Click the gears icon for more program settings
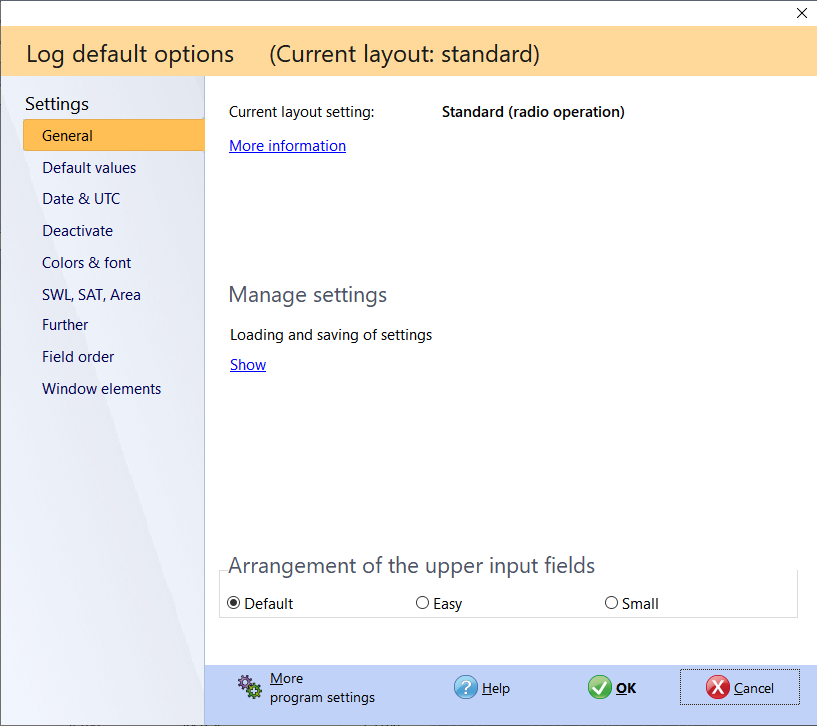The width and height of the screenshot is (817, 726). pyautogui.click(x=249, y=687)
